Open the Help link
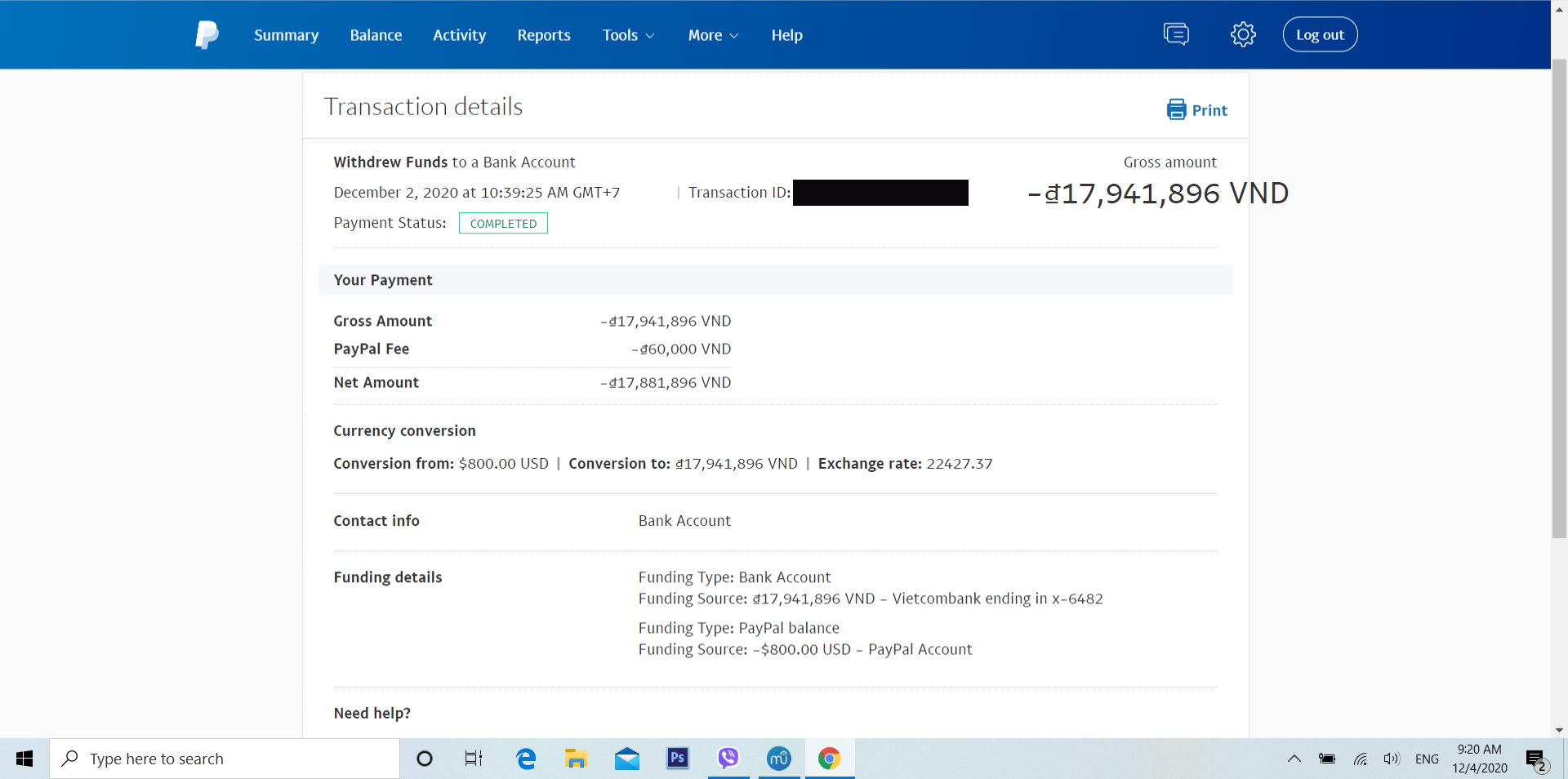The height and width of the screenshot is (779, 1568). (786, 35)
